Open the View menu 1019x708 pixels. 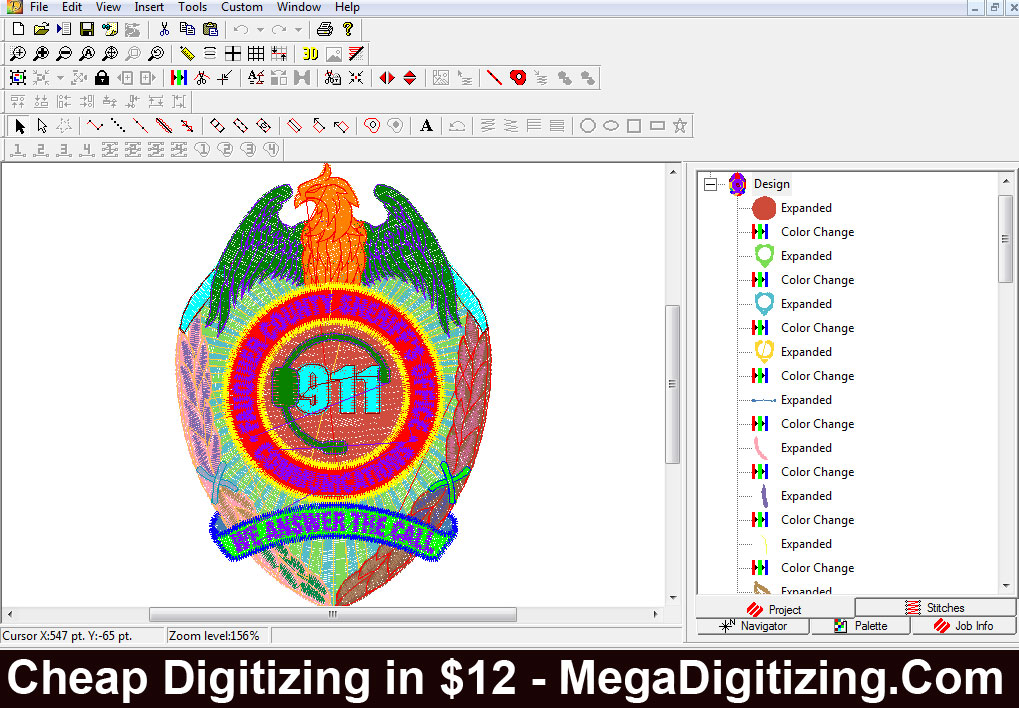[108, 7]
